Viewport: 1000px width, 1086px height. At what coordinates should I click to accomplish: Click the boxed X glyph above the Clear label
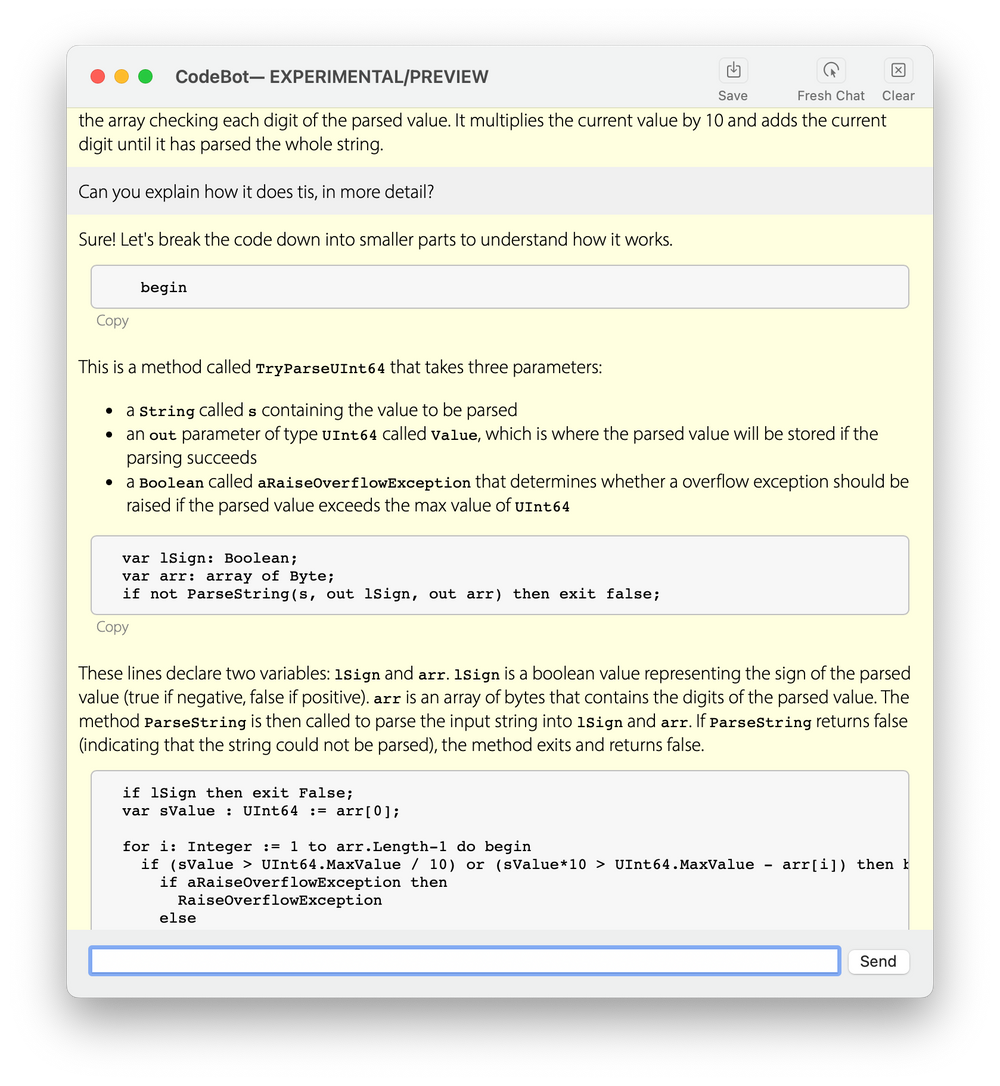click(x=897, y=69)
